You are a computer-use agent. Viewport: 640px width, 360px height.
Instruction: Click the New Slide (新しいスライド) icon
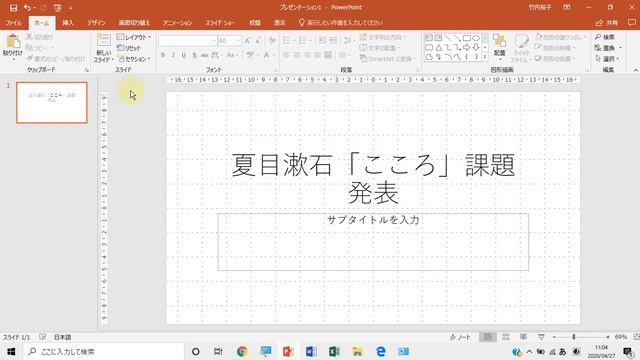tap(104, 40)
